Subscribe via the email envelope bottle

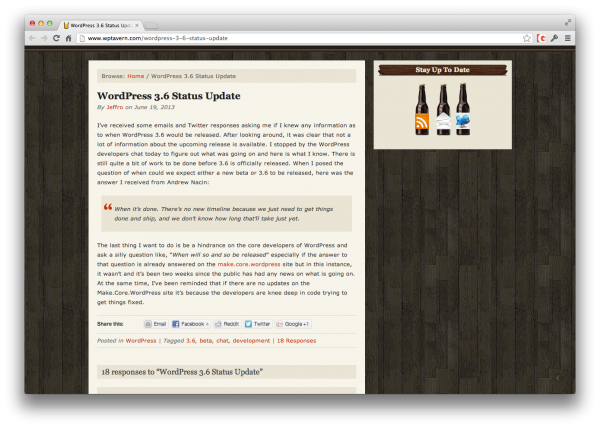tap(443, 109)
